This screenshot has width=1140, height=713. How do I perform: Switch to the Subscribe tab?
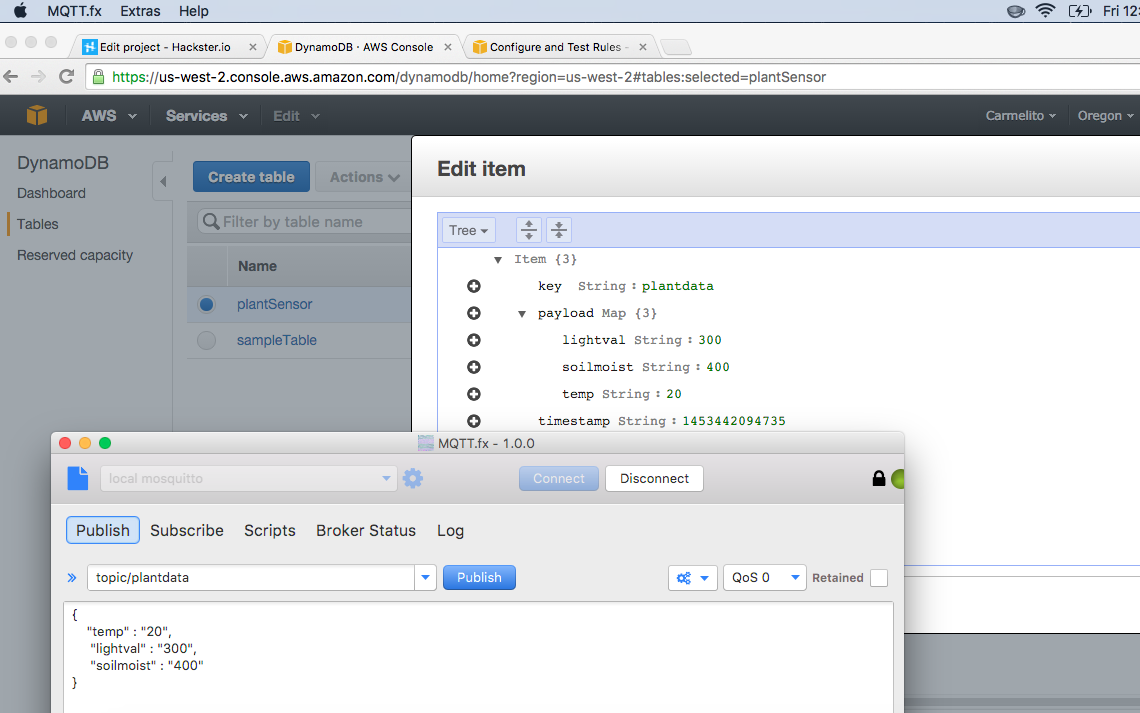click(x=187, y=530)
